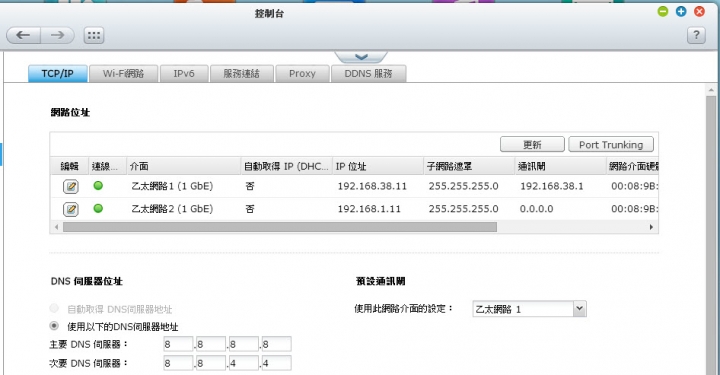Screen dimensions: 720x375
Task: Click the 自動取得 IP (DHC... column header
Action: (x=287, y=166)
